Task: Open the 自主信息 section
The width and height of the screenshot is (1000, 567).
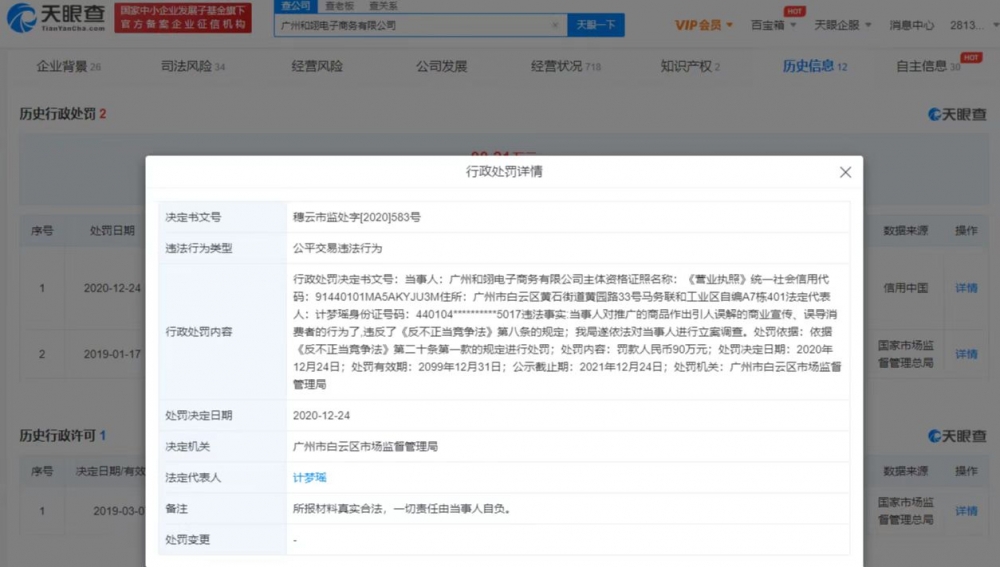Action: (929, 66)
